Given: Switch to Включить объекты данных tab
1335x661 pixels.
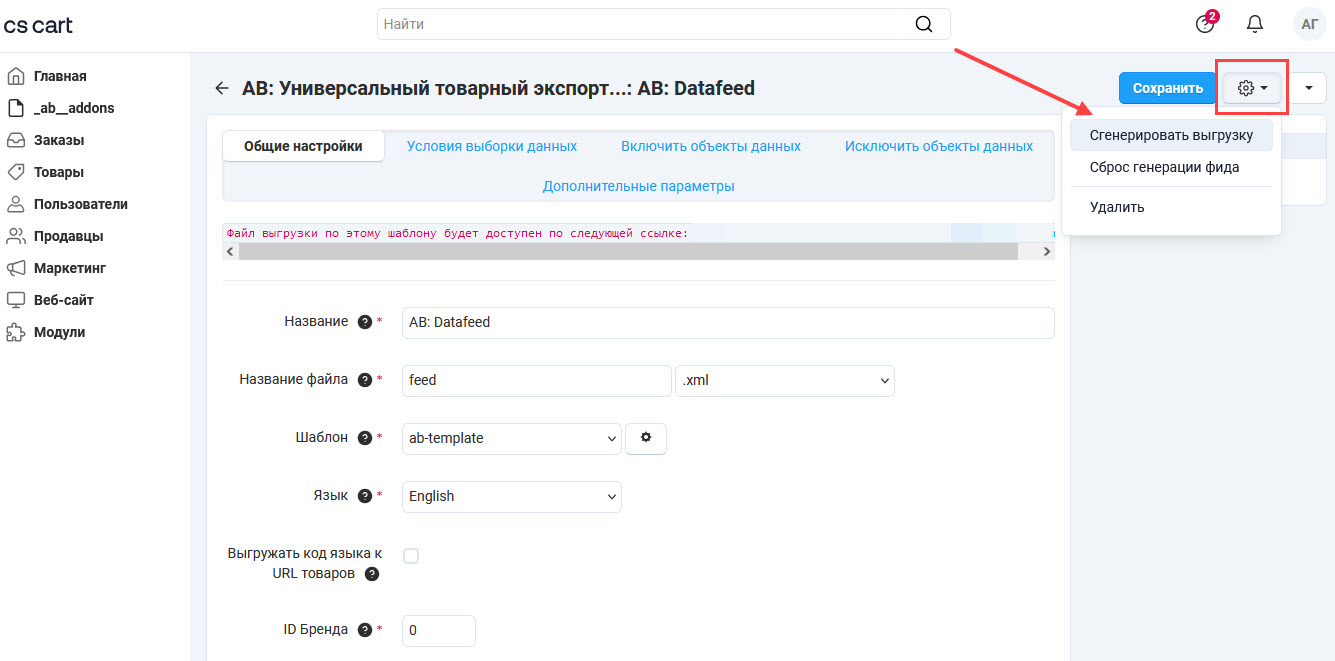Looking at the screenshot, I should pyautogui.click(x=711, y=146).
